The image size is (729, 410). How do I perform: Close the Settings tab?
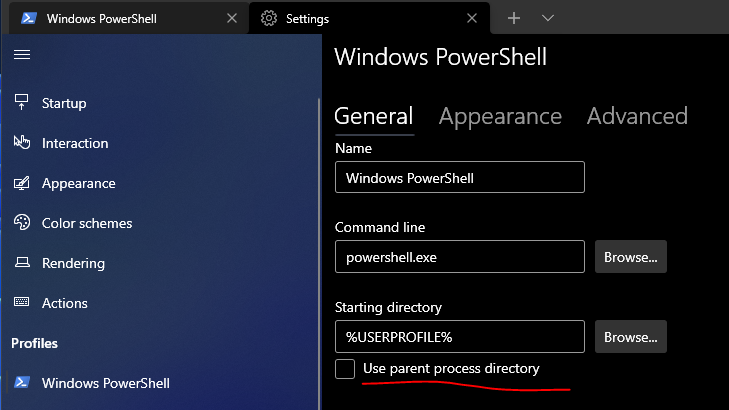coord(472,18)
